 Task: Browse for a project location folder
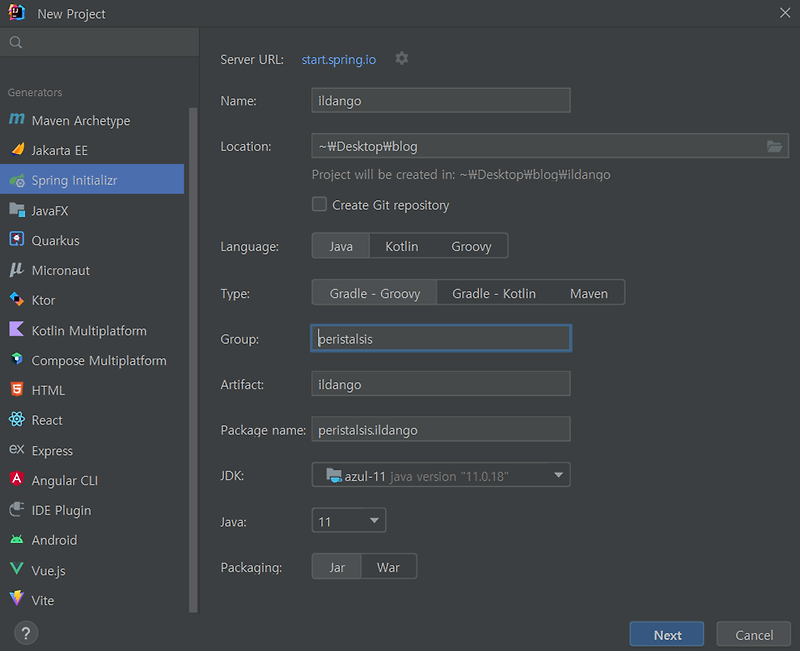click(774, 145)
